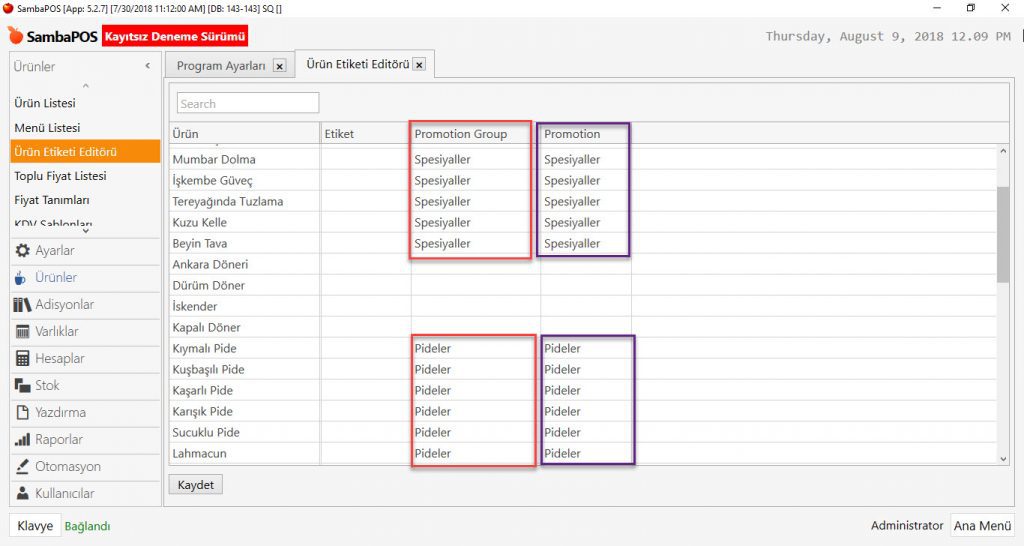
Task: Click the Ana Menü button
Action: (982, 526)
